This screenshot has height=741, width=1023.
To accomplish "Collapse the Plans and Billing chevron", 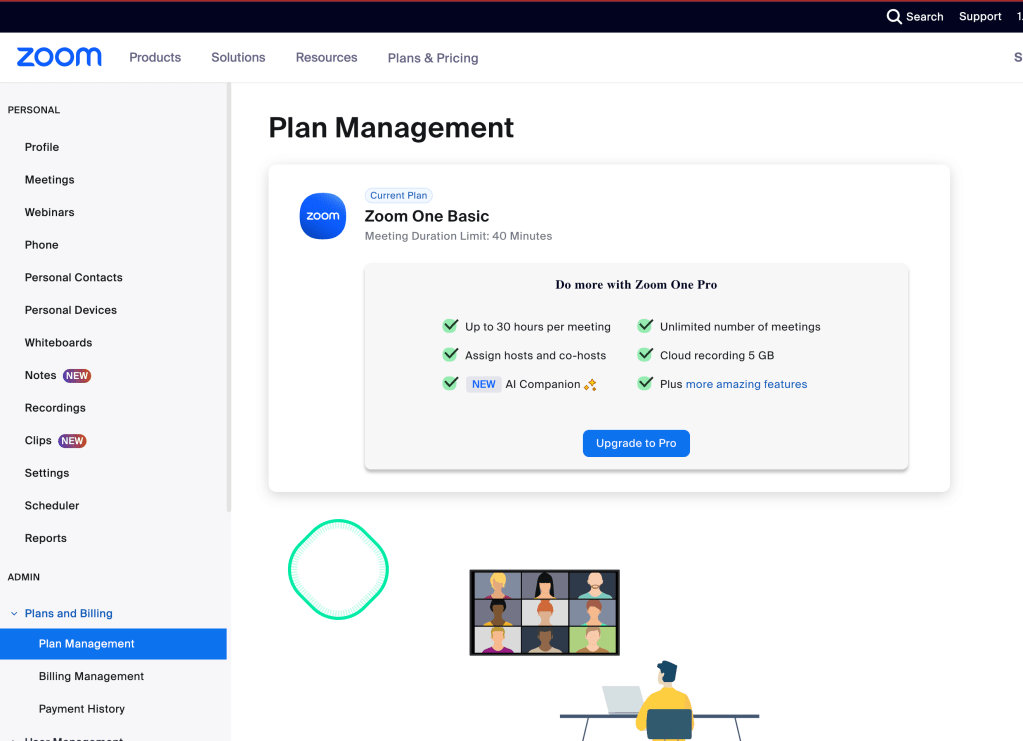I will tap(14, 614).
